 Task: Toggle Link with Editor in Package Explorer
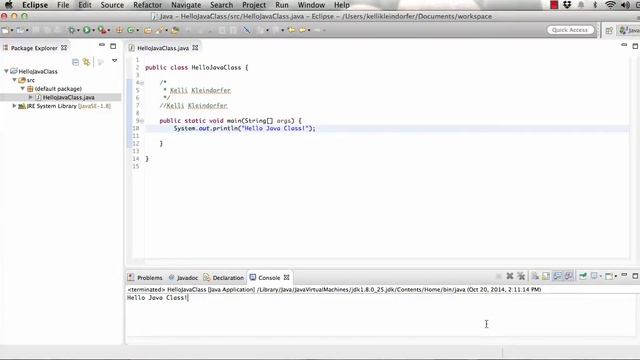click(x=87, y=62)
